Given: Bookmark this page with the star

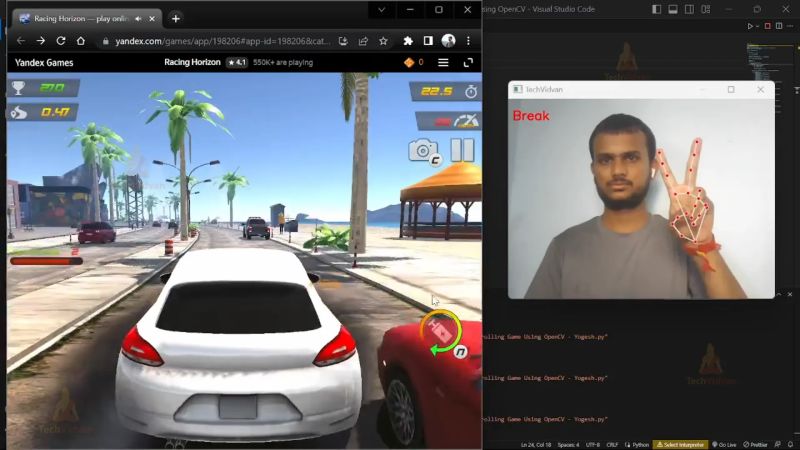Looking at the screenshot, I should point(383,41).
